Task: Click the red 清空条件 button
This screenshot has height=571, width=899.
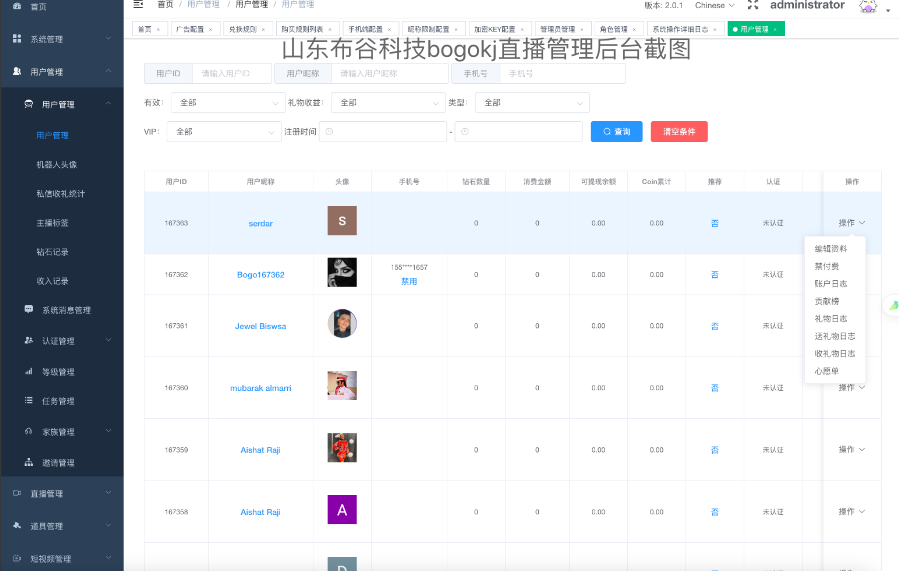Action: (x=679, y=132)
